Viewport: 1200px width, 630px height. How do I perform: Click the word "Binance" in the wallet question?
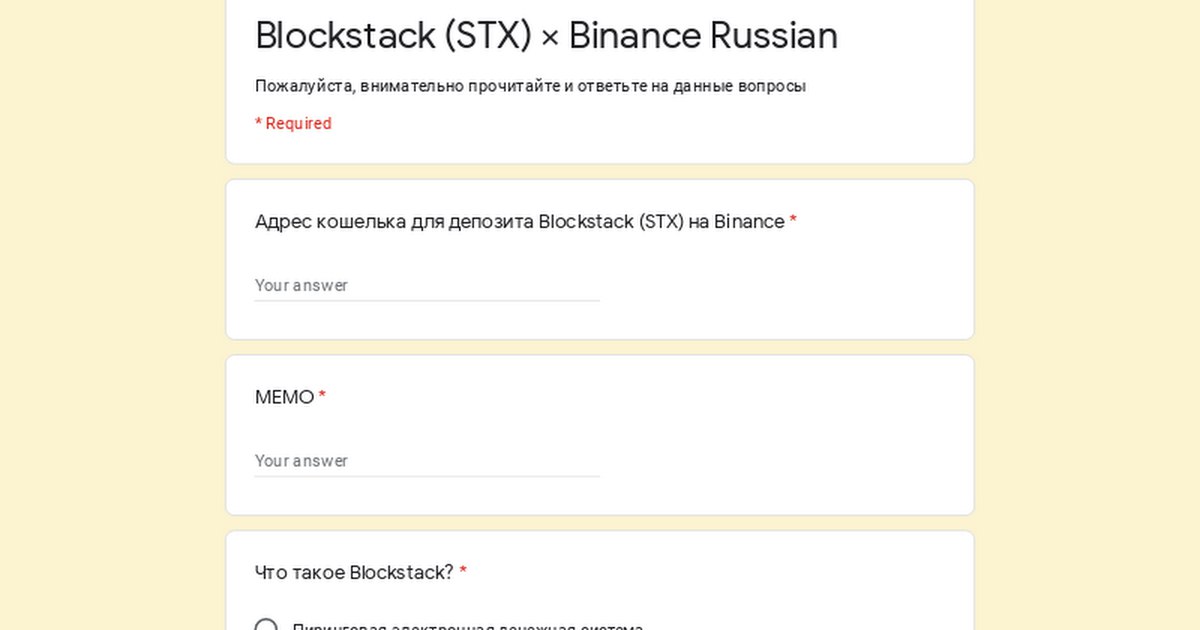749,221
